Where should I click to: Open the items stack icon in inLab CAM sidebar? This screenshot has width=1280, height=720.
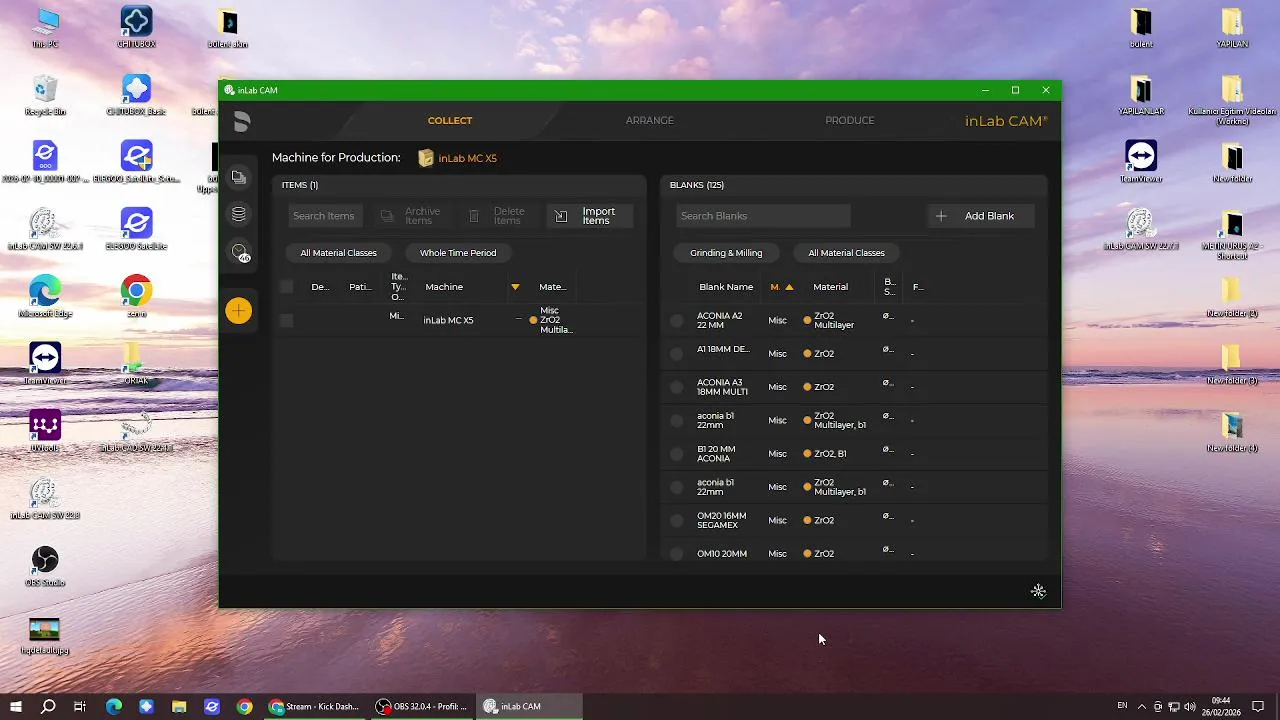[x=238, y=177]
